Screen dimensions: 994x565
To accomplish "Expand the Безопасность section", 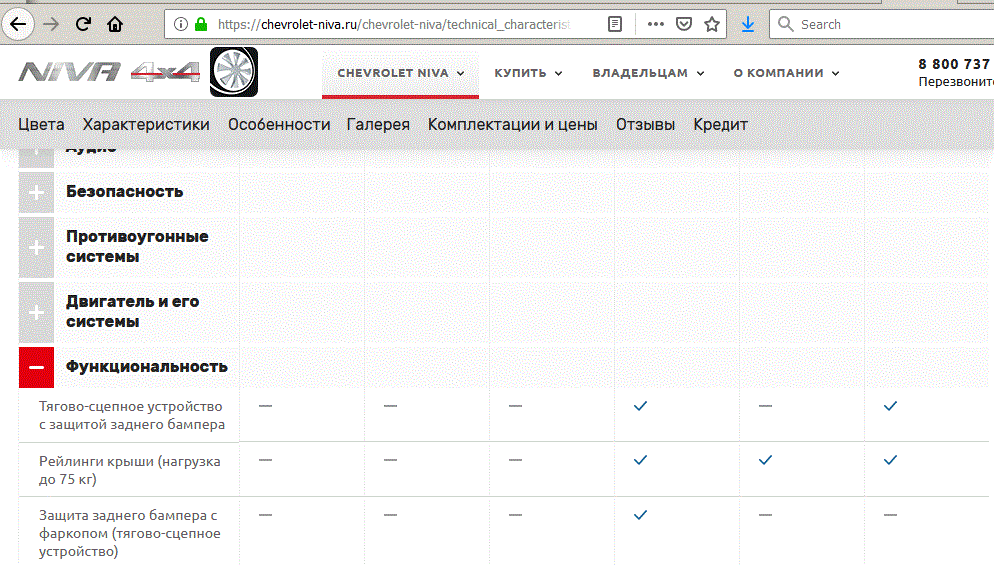I will pyautogui.click(x=36, y=192).
